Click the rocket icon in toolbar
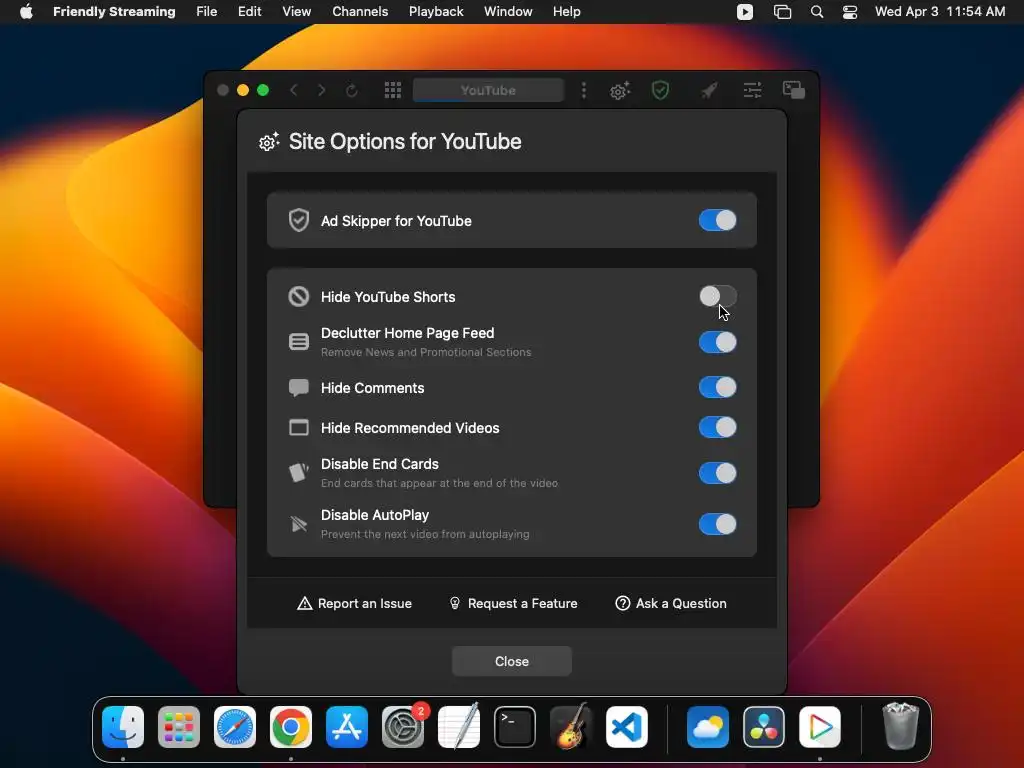 (x=709, y=90)
